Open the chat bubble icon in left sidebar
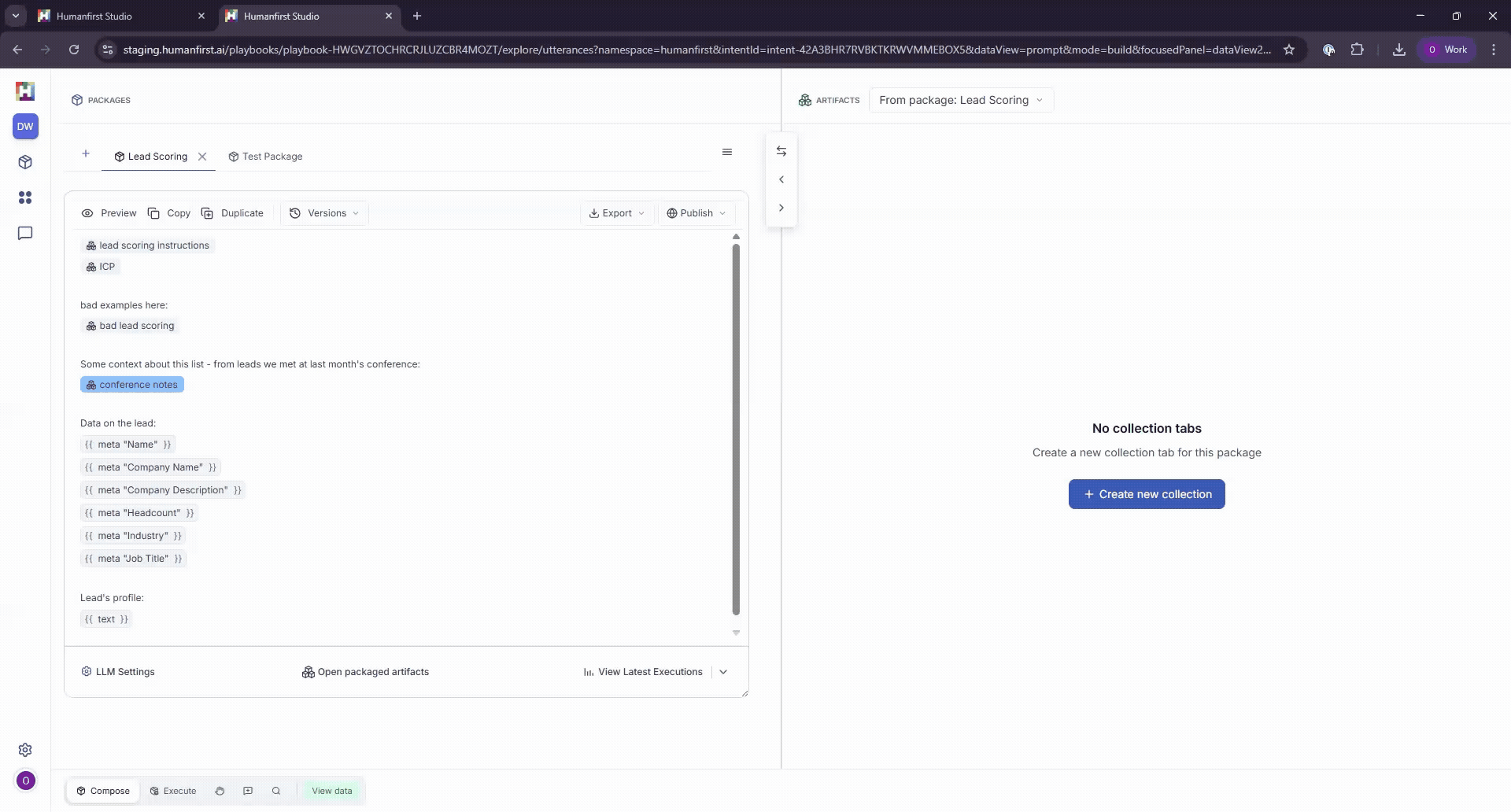This screenshot has width=1511, height=812. click(25, 234)
